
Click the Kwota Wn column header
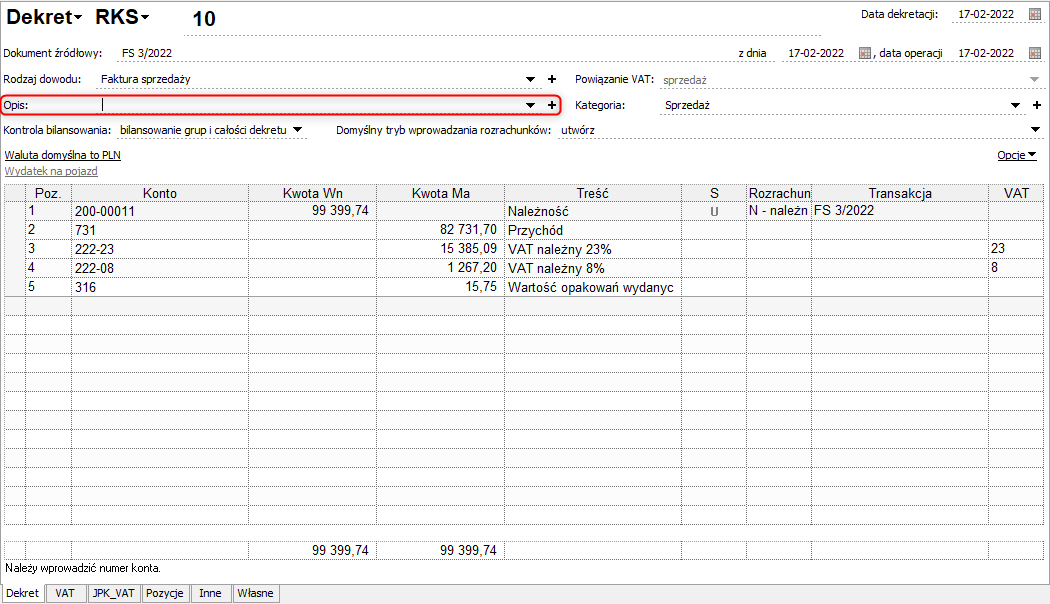[313, 194]
